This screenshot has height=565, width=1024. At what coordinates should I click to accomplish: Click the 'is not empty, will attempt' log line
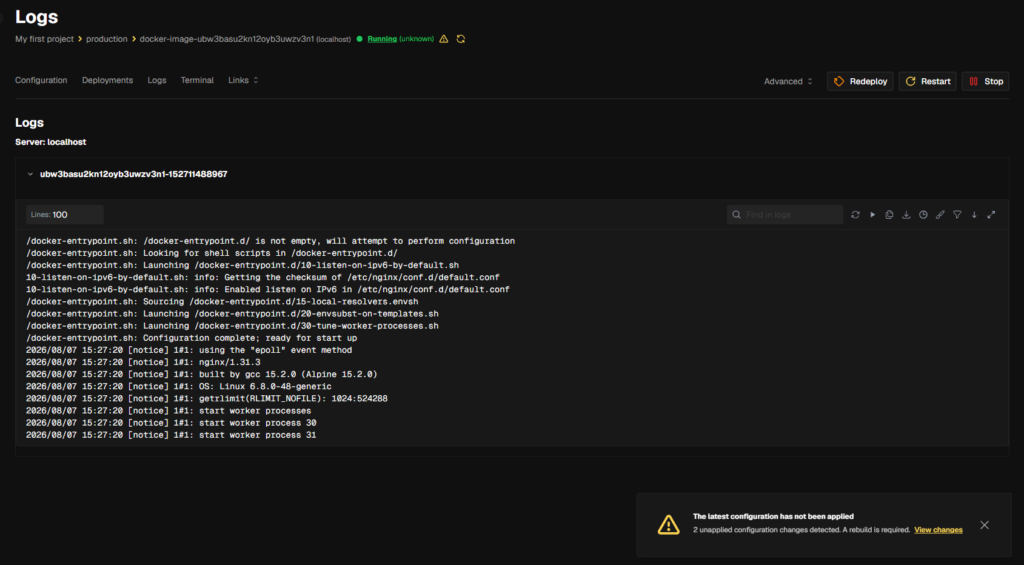(x=270, y=241)
